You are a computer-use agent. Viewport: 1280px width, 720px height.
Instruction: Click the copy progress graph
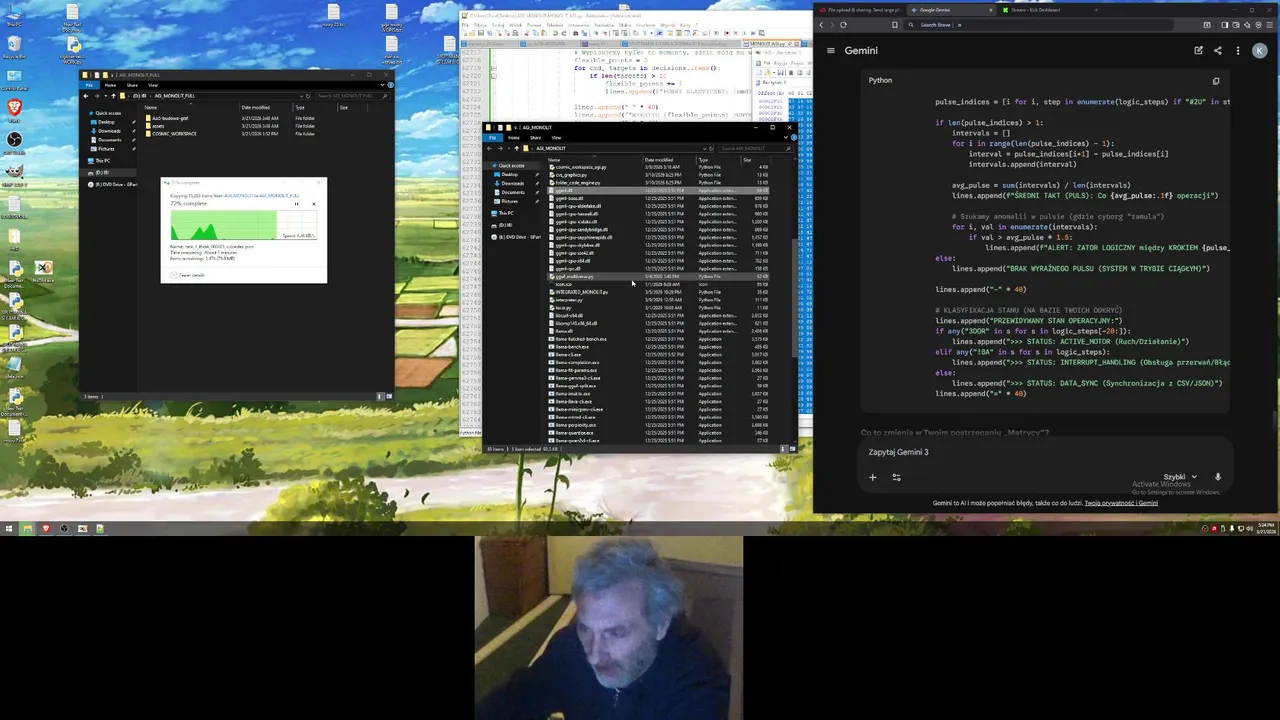pyautogui.click(x=244, y=225)
